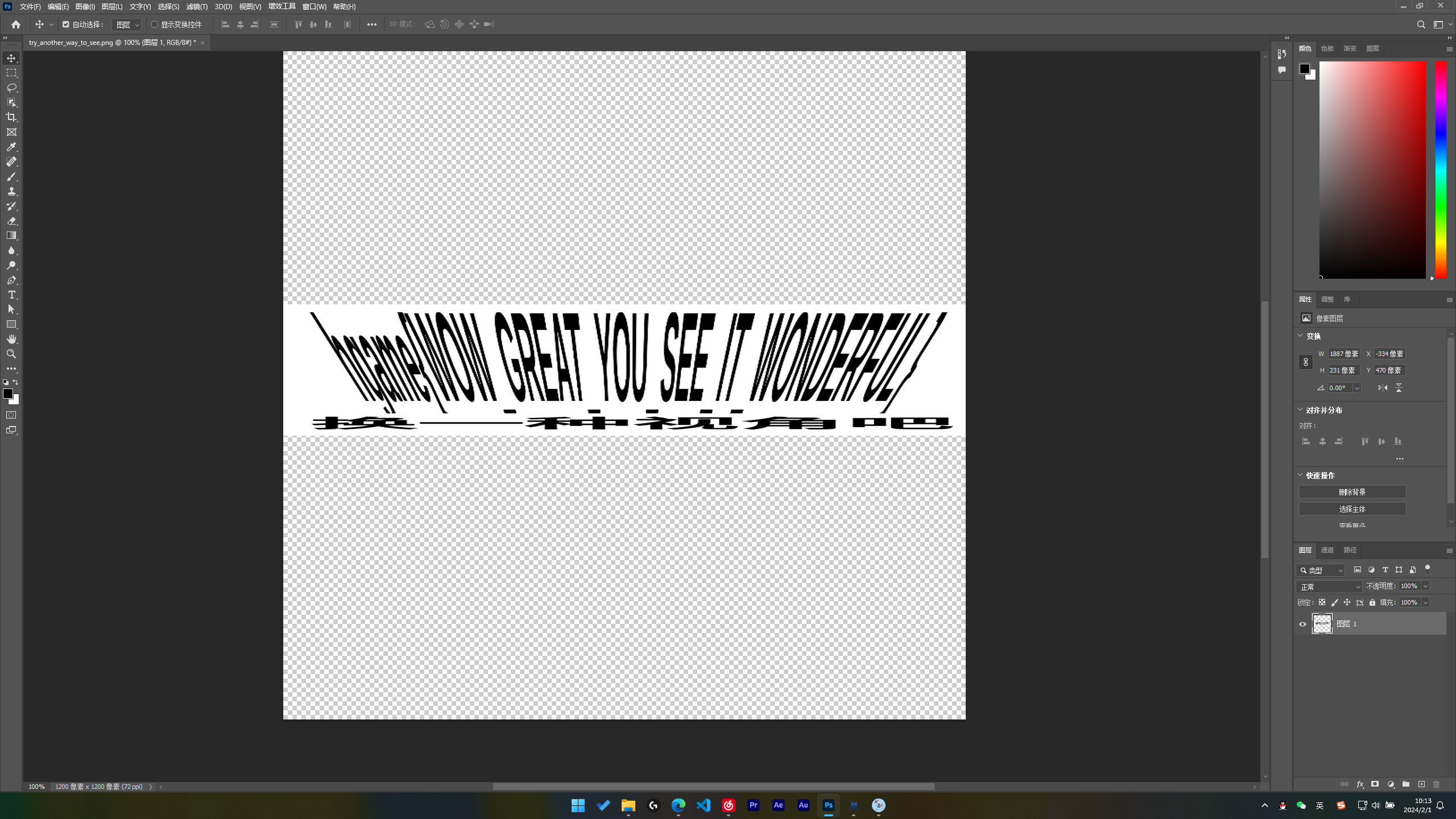Viewport: 1456px width, 819px height.
Task: Select the Lasso tool
Action: [11, 88]
